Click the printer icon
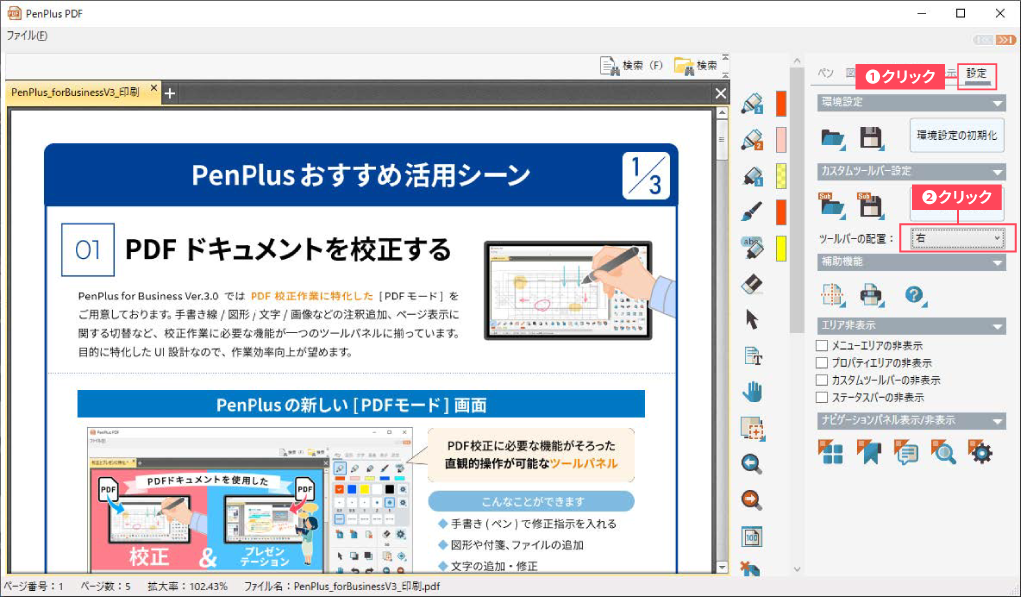 tap(871, 295)
